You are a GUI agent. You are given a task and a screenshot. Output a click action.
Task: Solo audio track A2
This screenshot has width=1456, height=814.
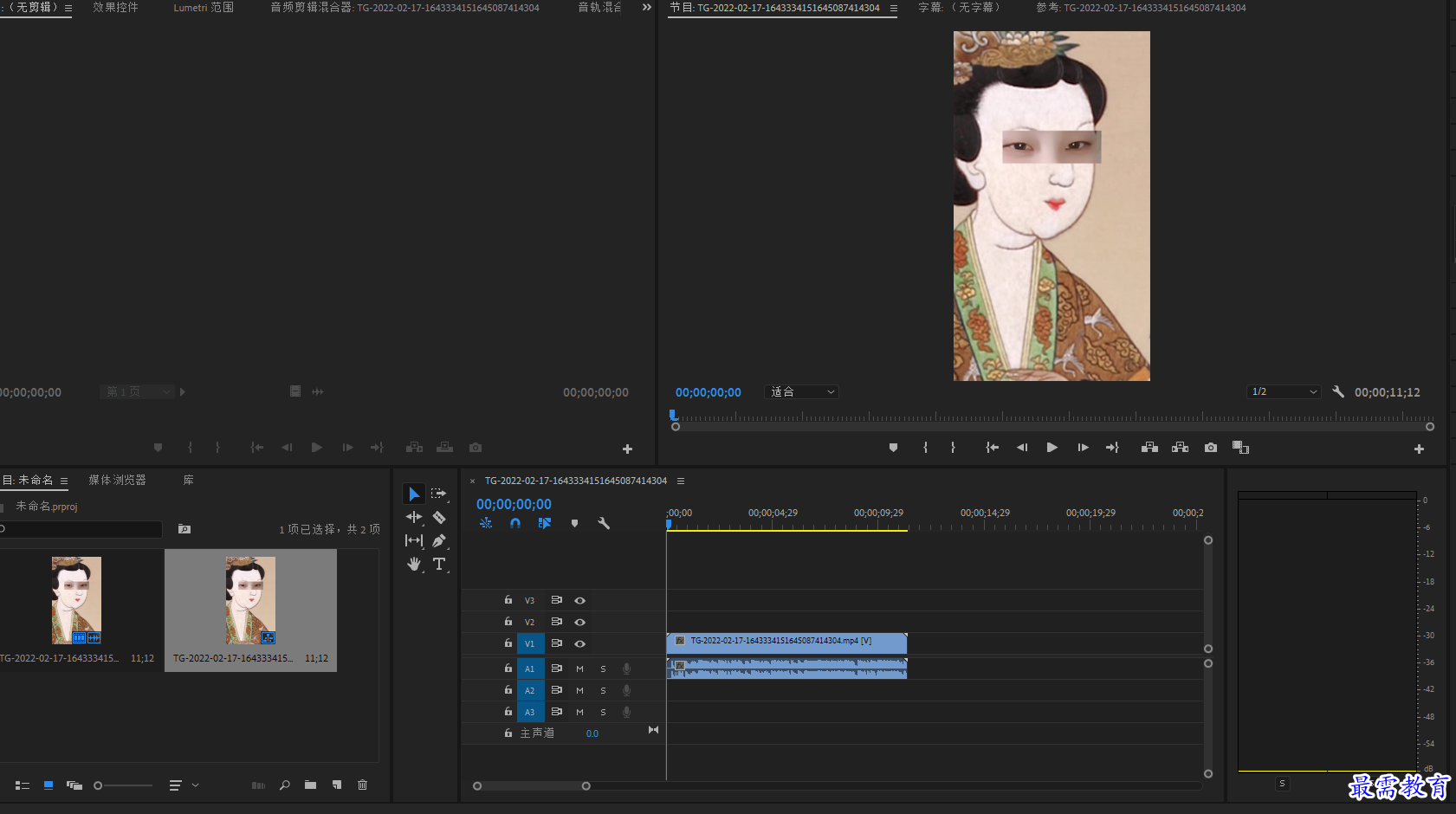pyautogui.click(x=603, y=690)
